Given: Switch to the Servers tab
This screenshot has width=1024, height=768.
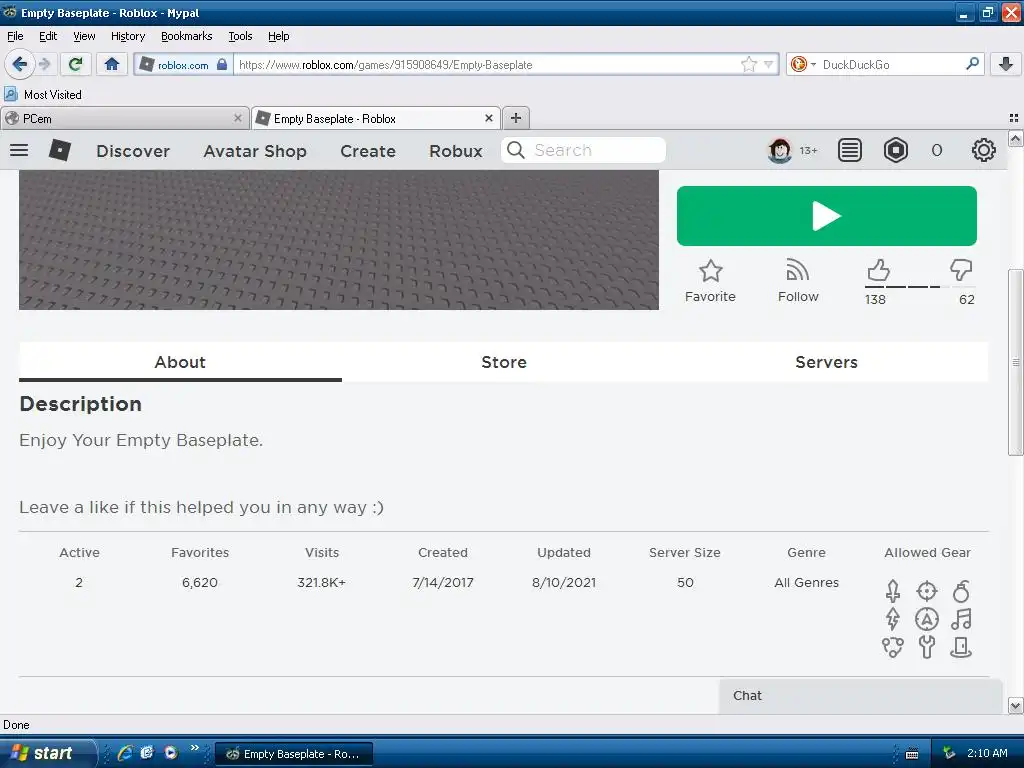Looking at the screenshot, I should [826, 362].
